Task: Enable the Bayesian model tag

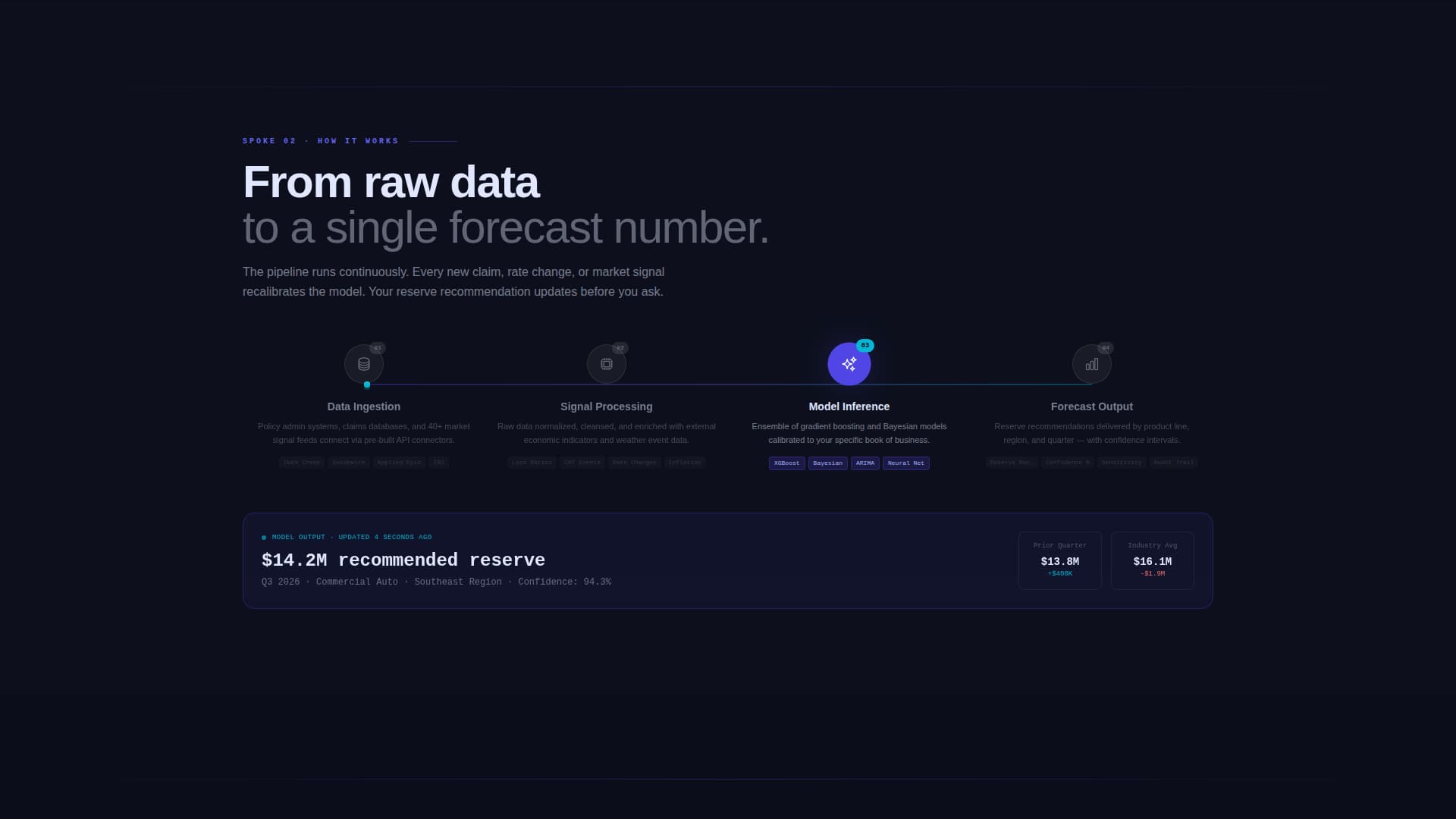Action: [827, 463]
